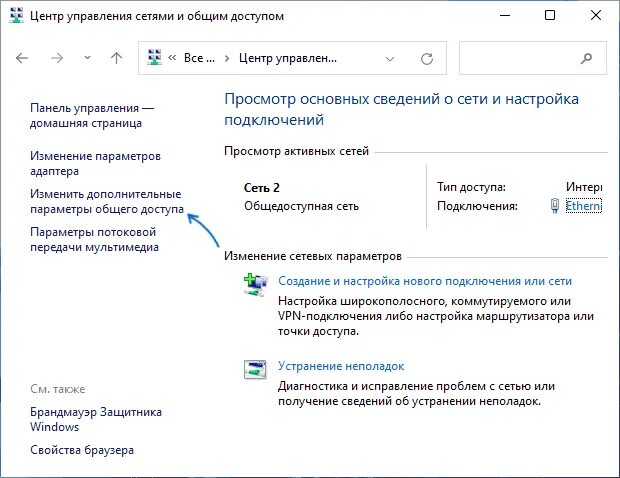Screen dimensions: 620x478
Task: Maximize the window
Action: point(550,15)
